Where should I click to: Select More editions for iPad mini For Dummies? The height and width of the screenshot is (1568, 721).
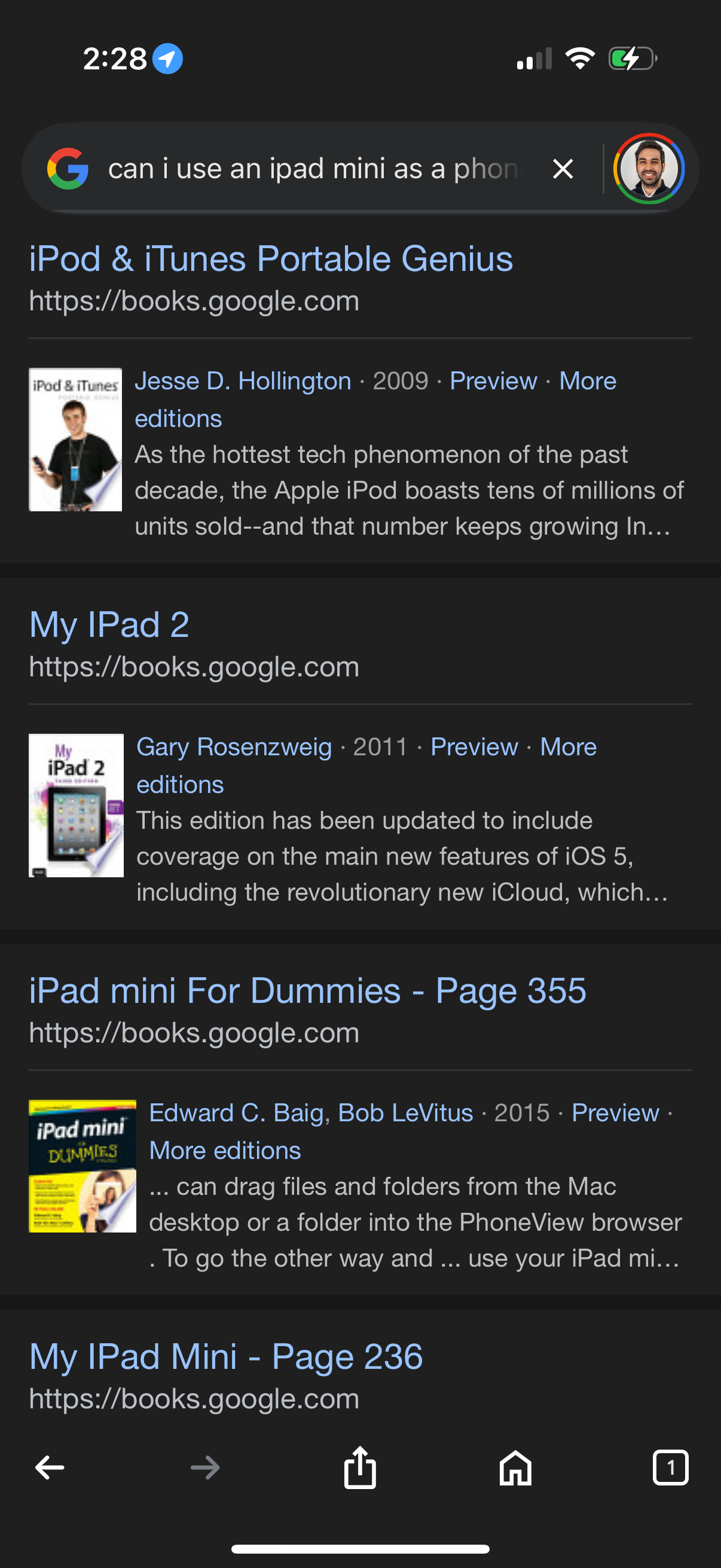[x=225, y=1150]
